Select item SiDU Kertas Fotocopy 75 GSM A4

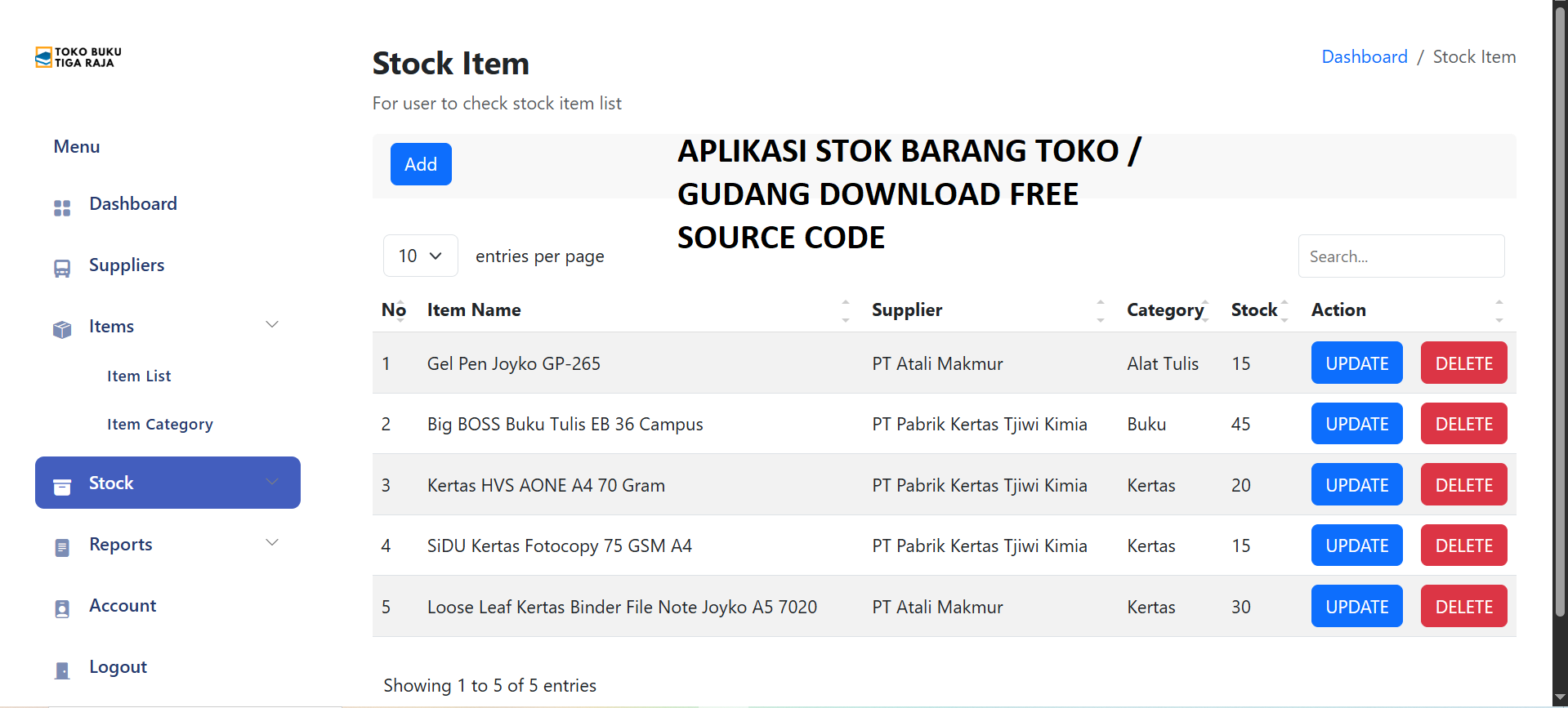(560, 546)
